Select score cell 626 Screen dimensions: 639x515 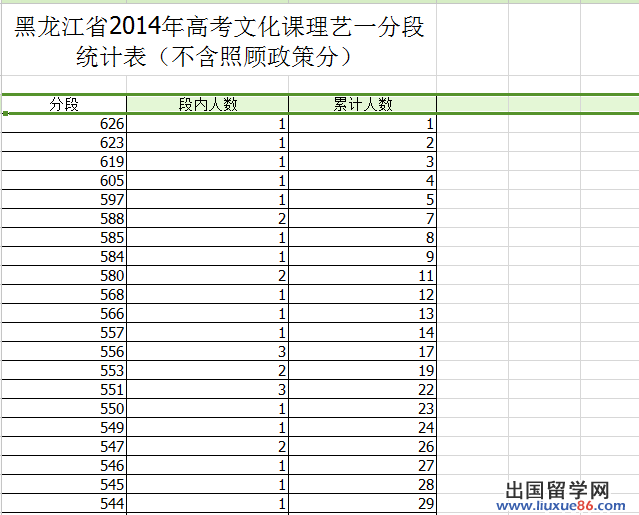pos(64,123)
